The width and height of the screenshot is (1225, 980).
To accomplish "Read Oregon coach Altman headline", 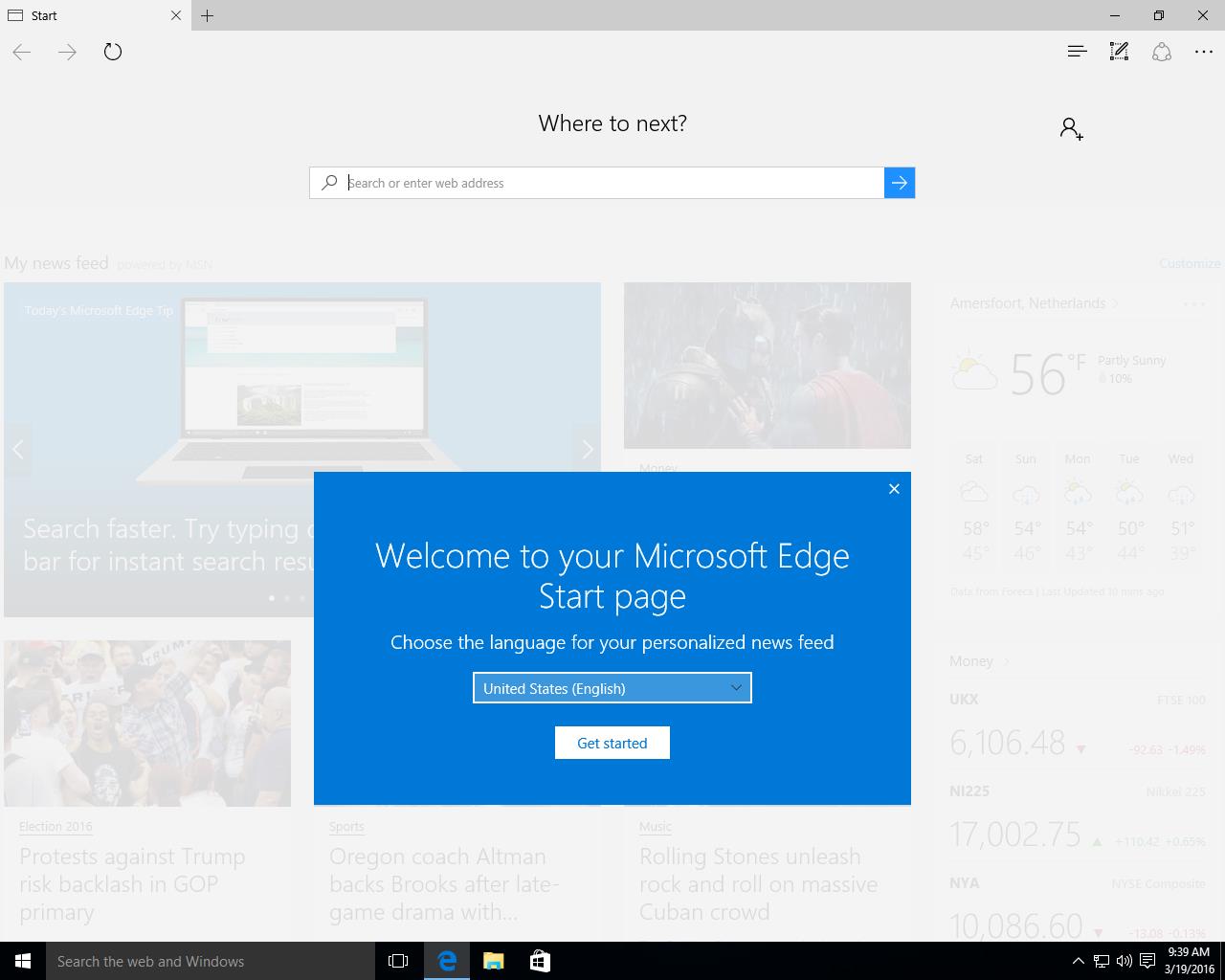I will (x=444, y=884).
